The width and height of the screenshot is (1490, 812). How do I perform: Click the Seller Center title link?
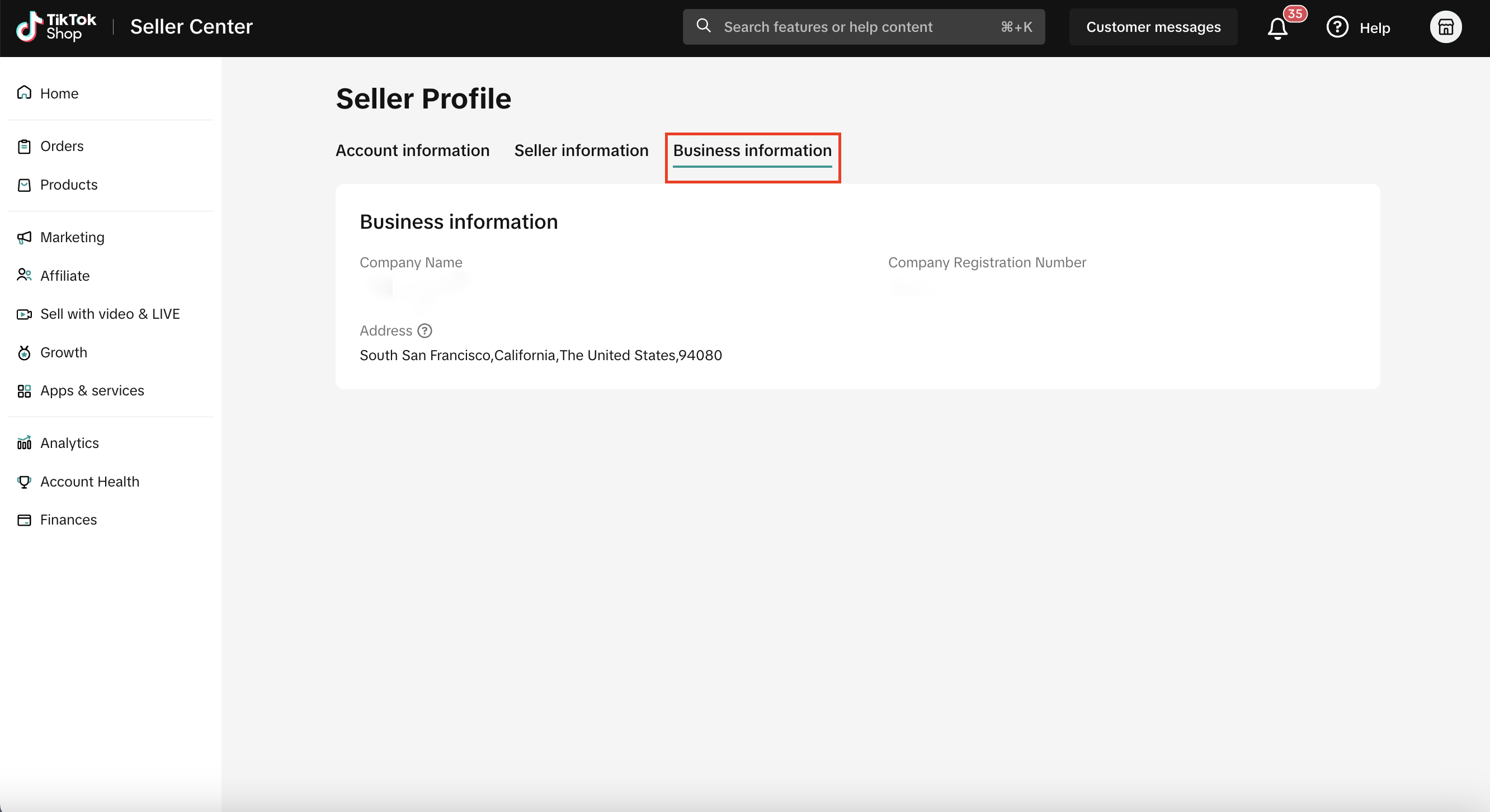click(x=191, y=27)
